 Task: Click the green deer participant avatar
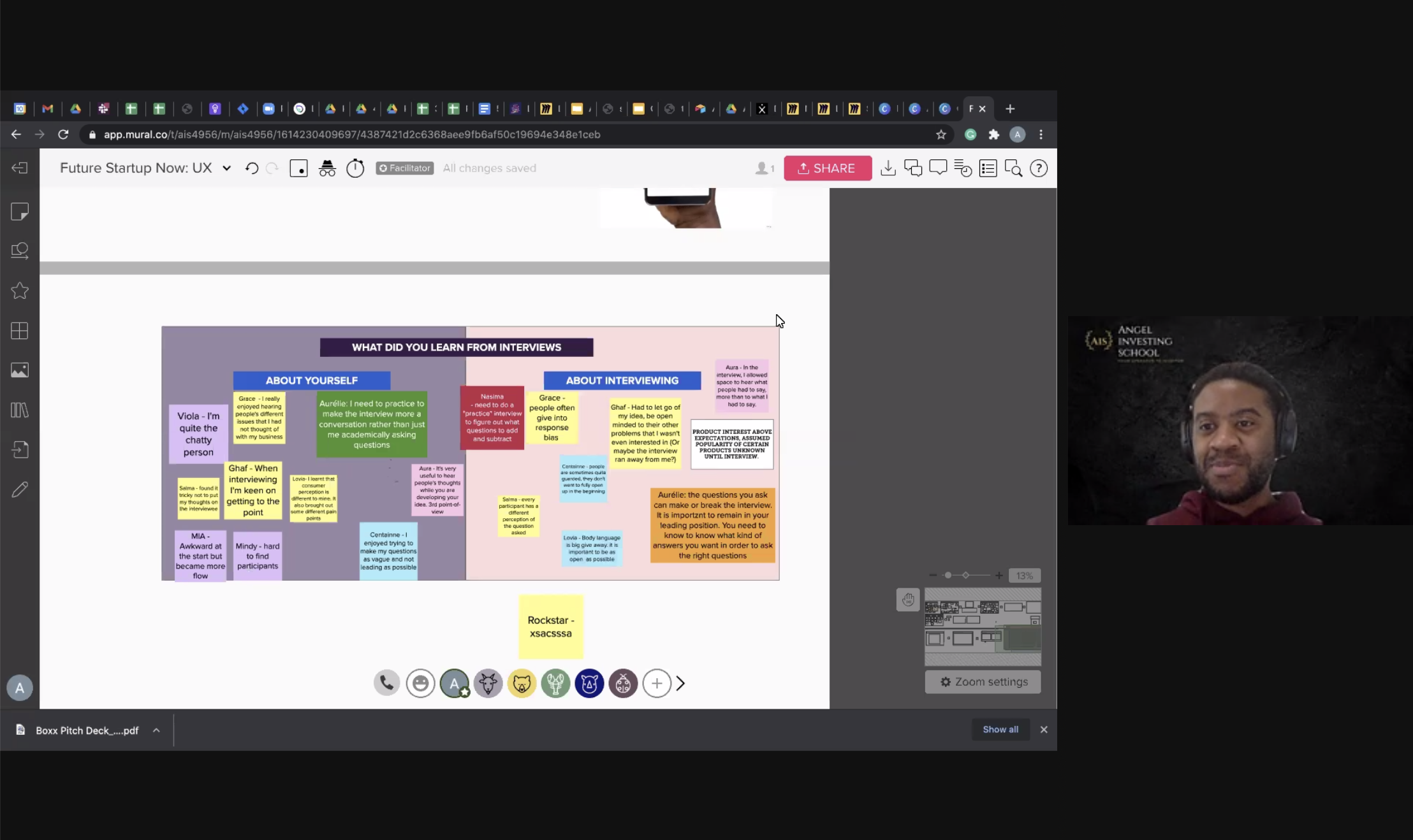coord(555,683)
